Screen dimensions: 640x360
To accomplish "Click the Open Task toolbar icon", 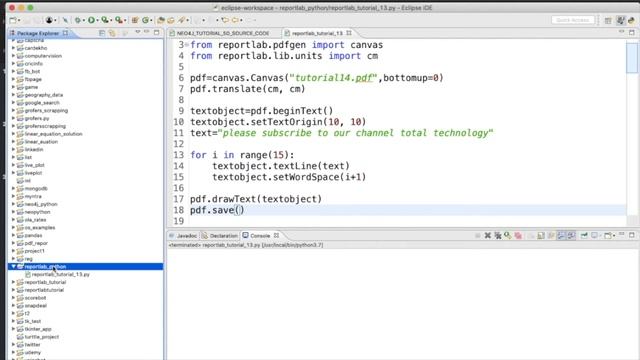I will (171, 20).
